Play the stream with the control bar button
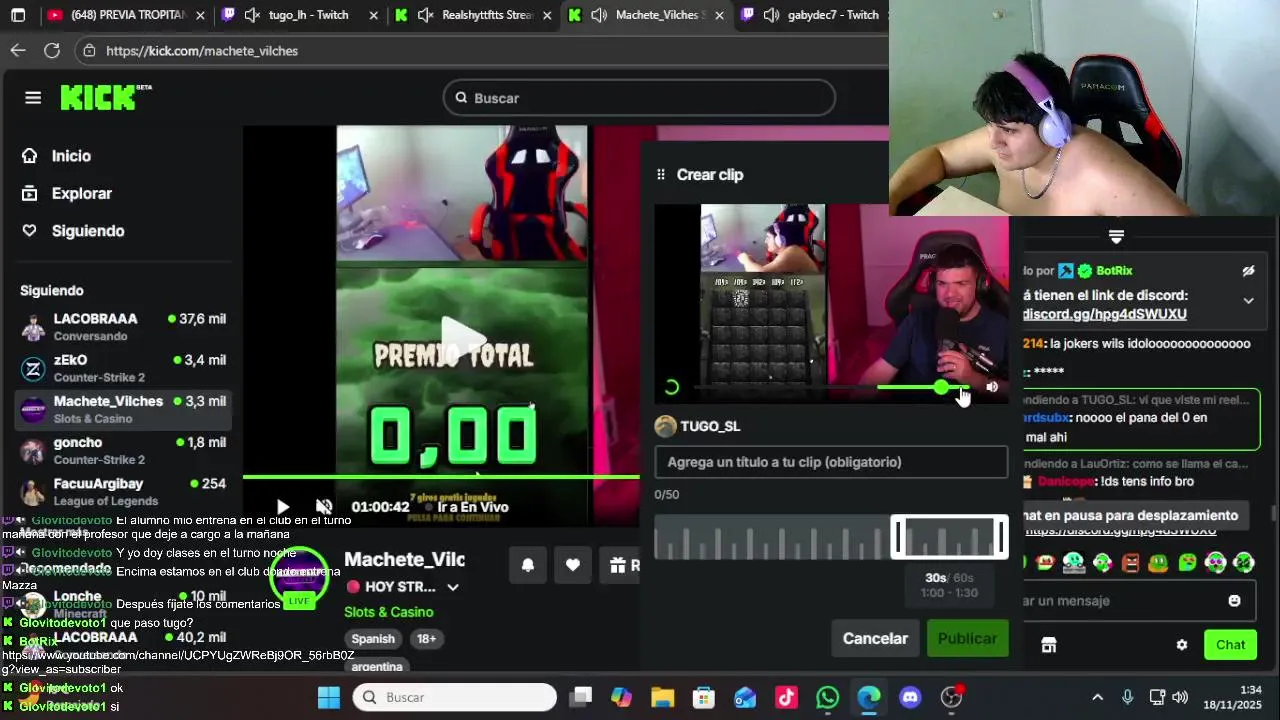The width and height of the screenshot is (1280, 720). click(283, 507)
